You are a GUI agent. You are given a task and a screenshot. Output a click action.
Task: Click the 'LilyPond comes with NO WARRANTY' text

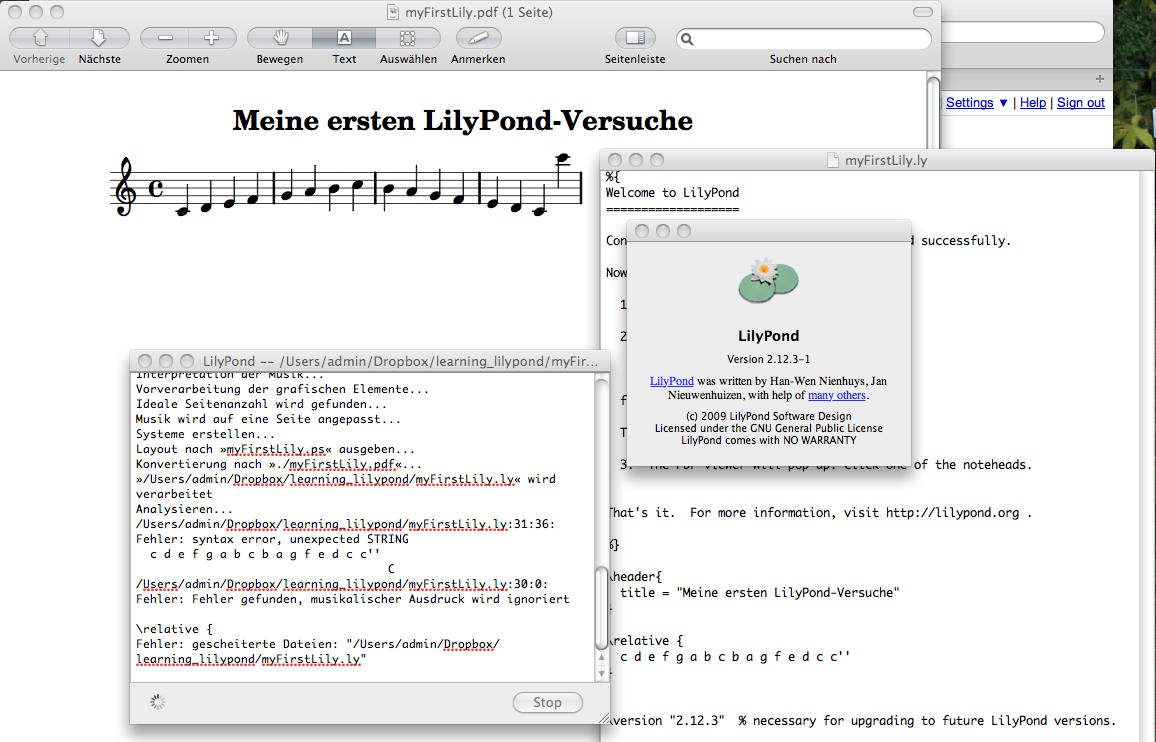tap(768, 440)
